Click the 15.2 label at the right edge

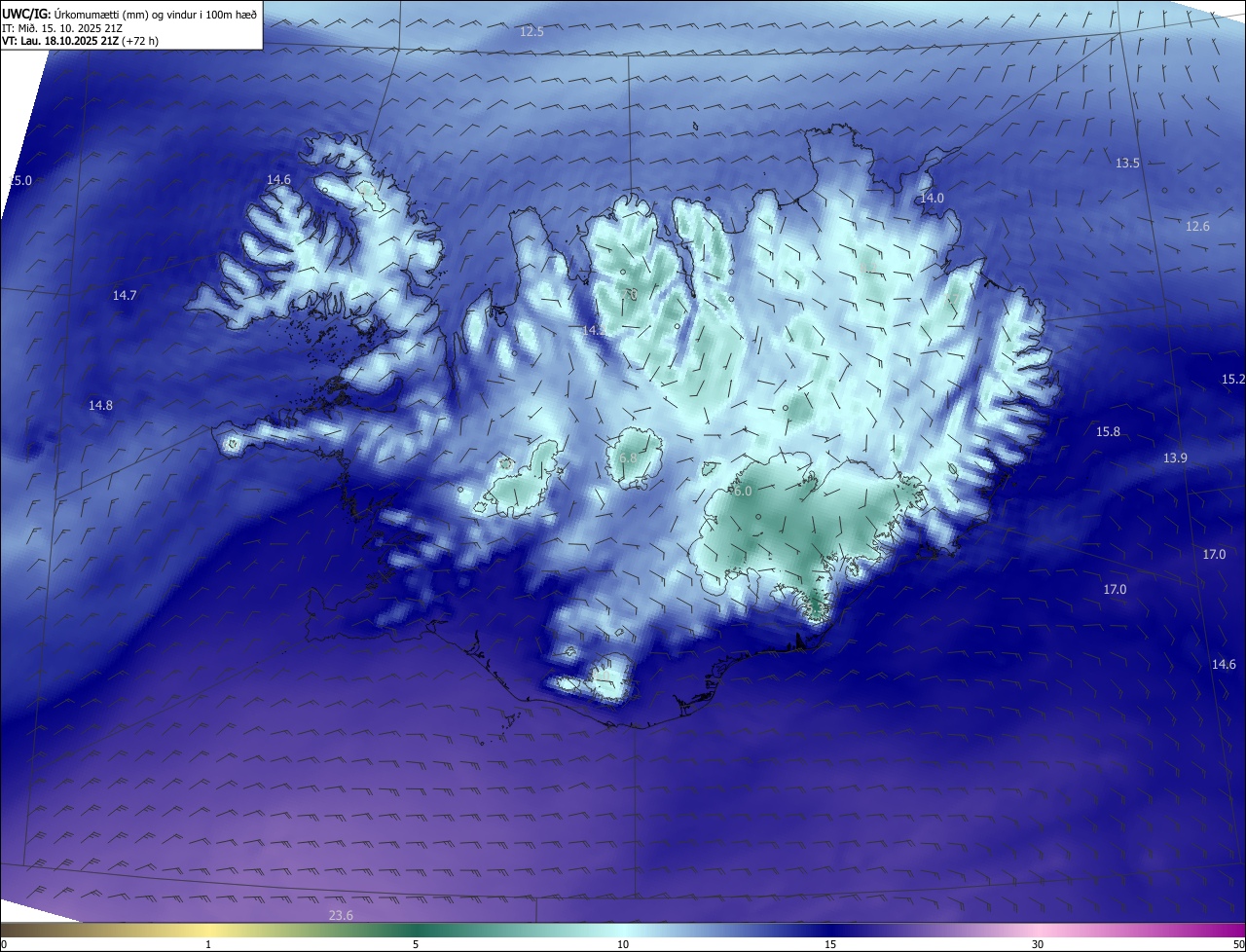[1233, 379]
